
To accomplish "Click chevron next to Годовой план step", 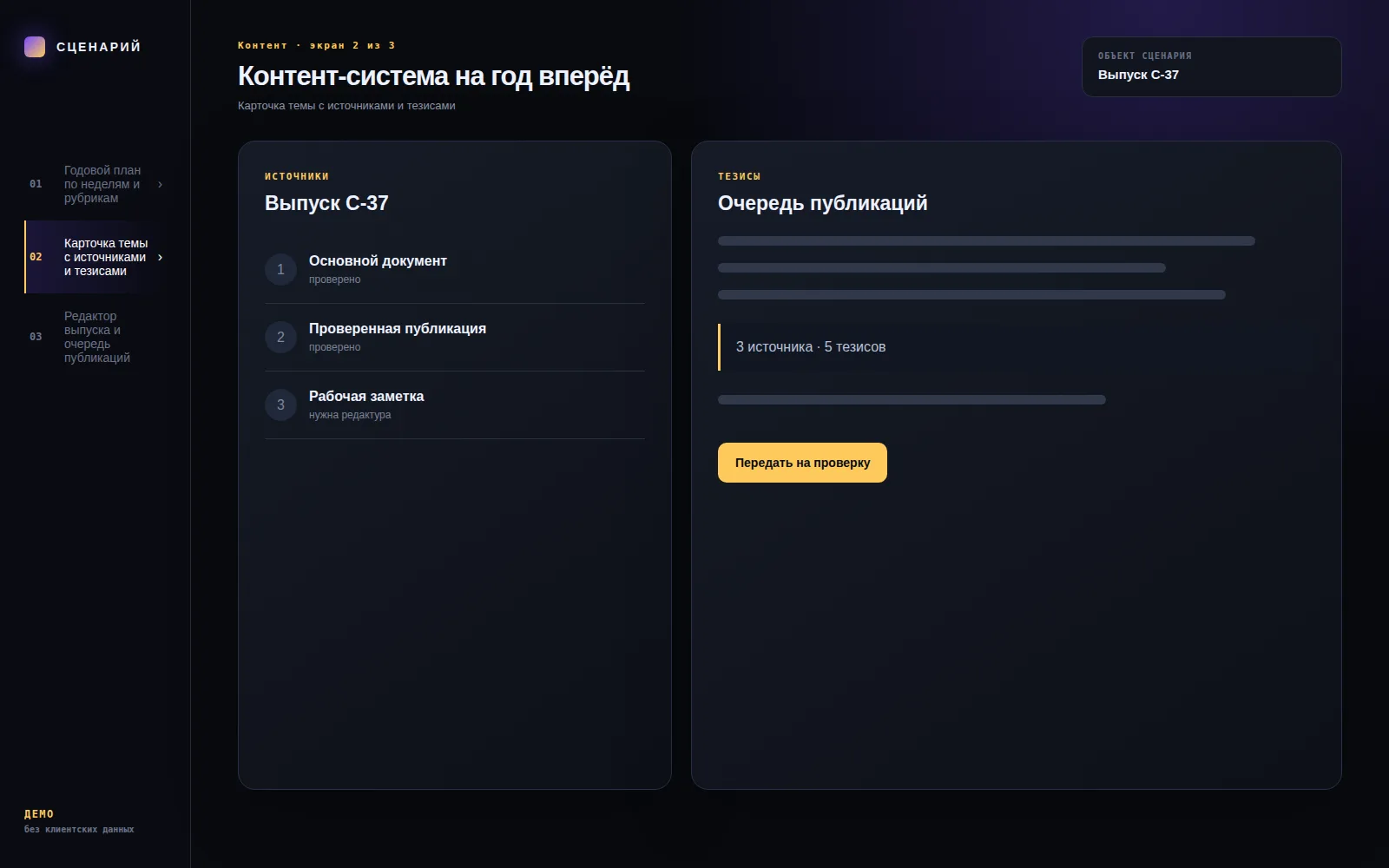I will click(160, 184).
